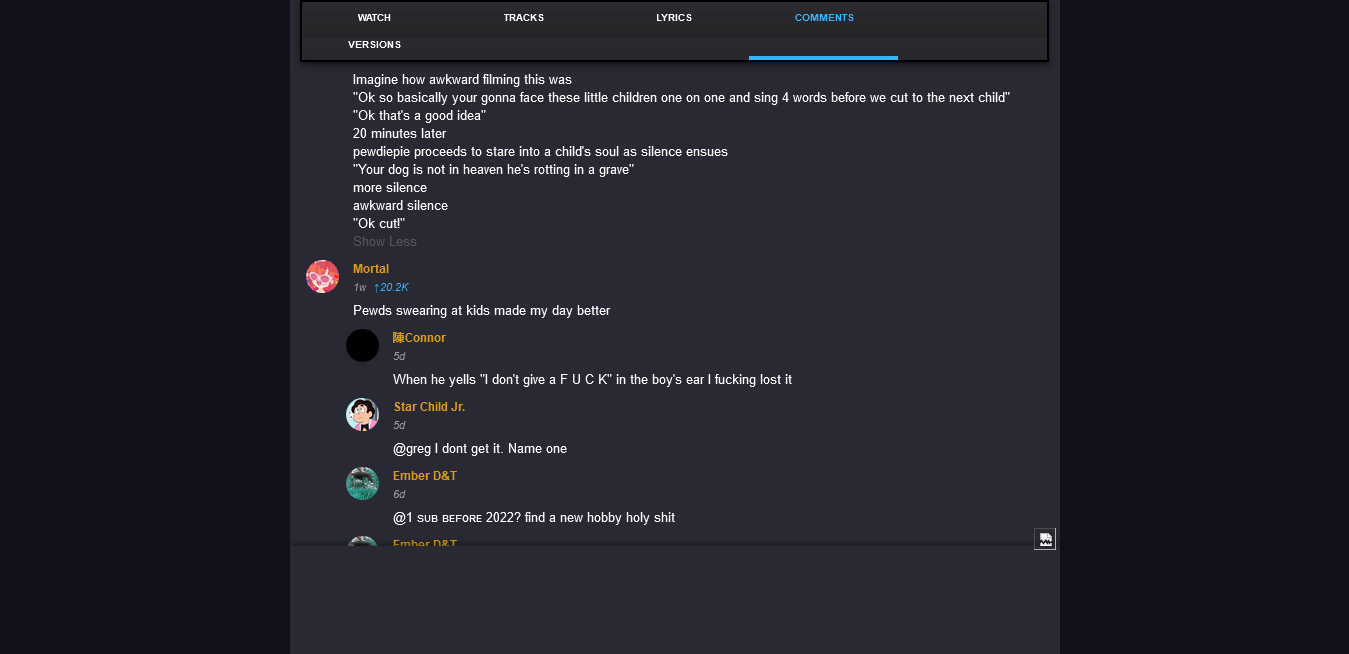Screen dimensions: 1349x654
Task: Visit the Star Child Jr. username link
Action: [x=429, y=407]
